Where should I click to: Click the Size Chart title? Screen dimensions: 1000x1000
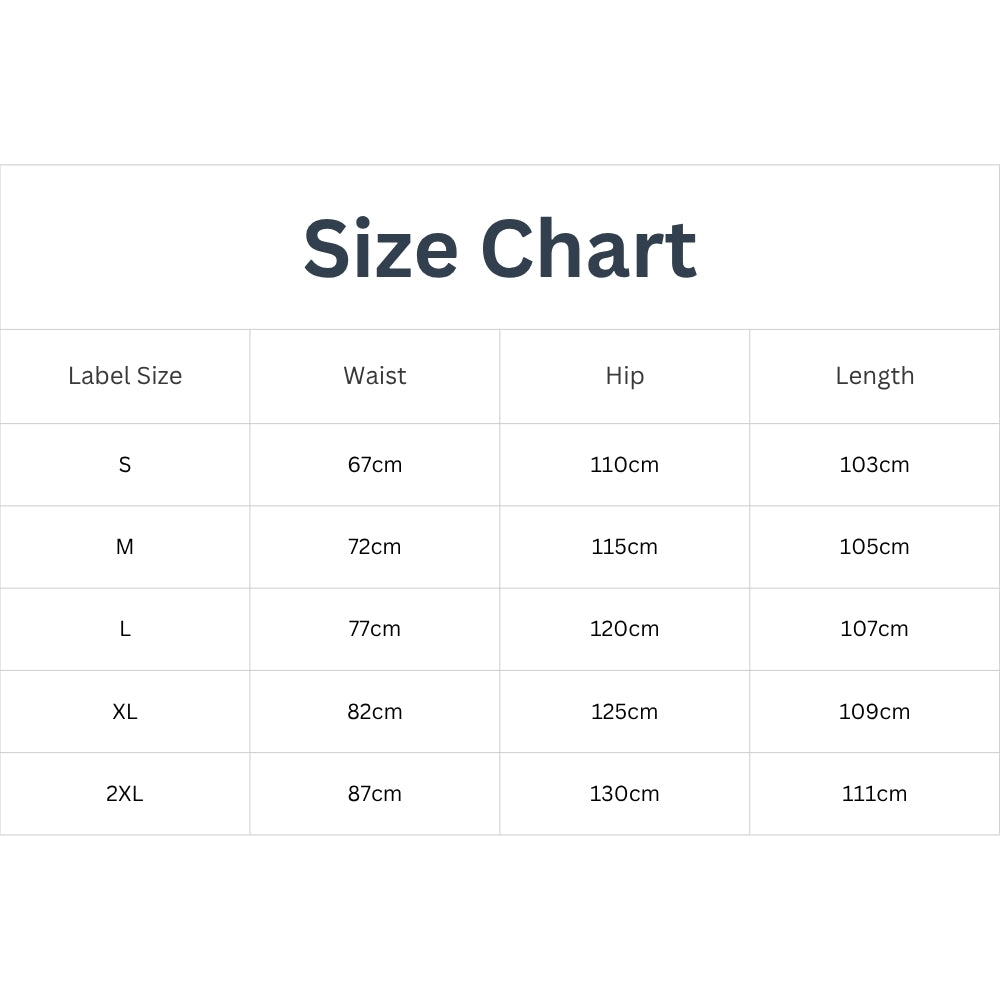tap(500, 249)
